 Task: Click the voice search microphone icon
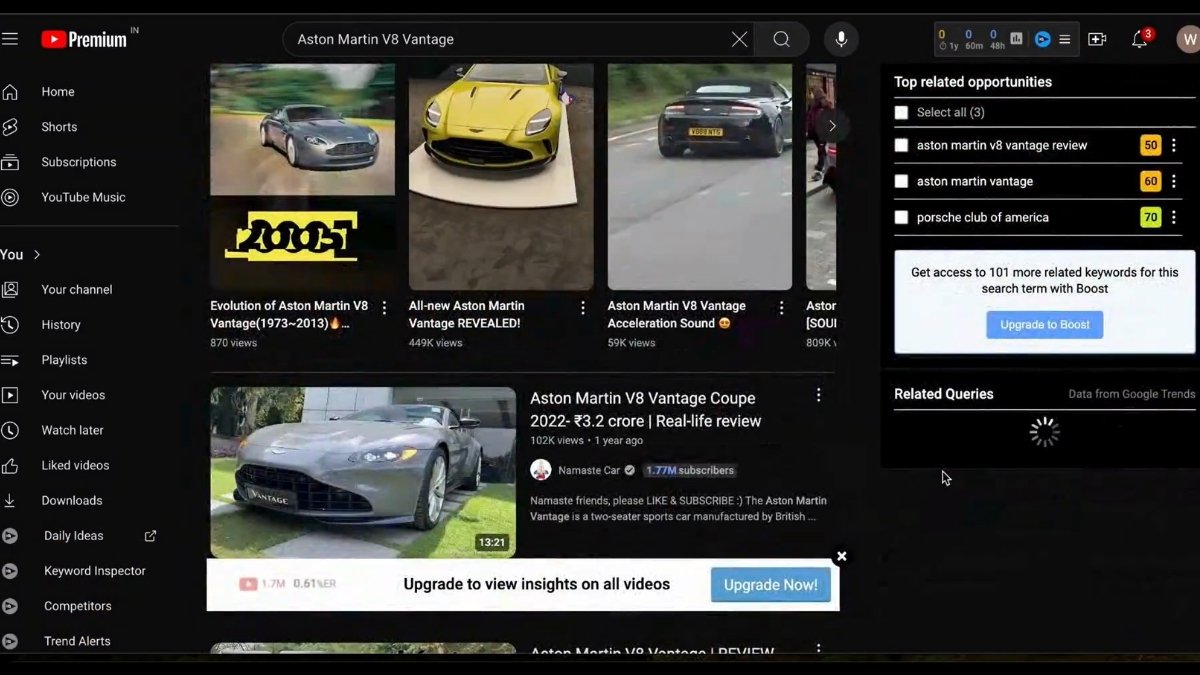841,39
